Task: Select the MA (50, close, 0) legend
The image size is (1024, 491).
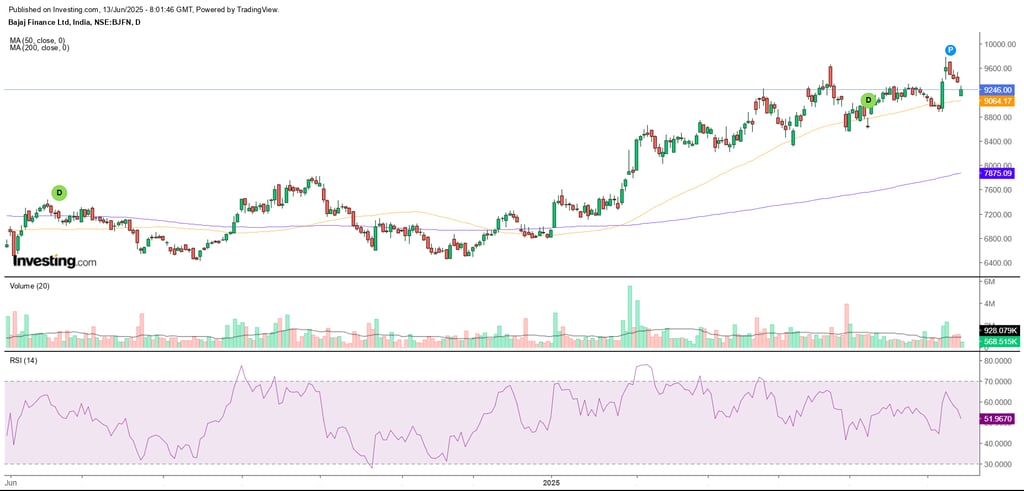Action: click(39, 40)
